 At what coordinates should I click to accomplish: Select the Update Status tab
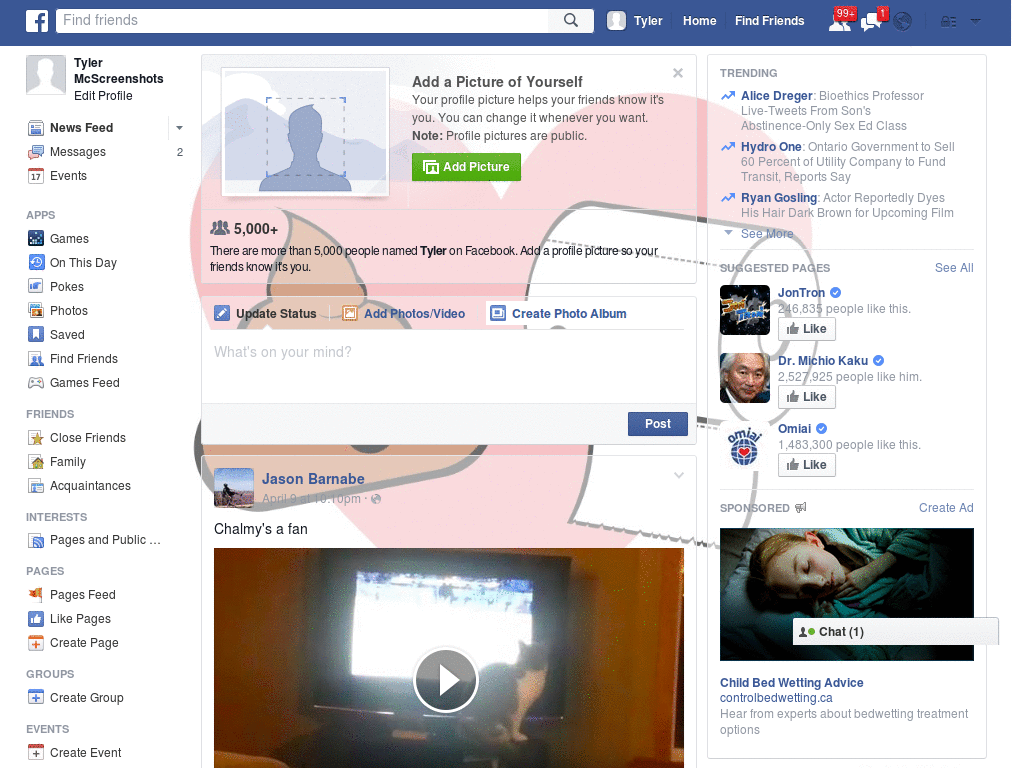click(266, 313)
